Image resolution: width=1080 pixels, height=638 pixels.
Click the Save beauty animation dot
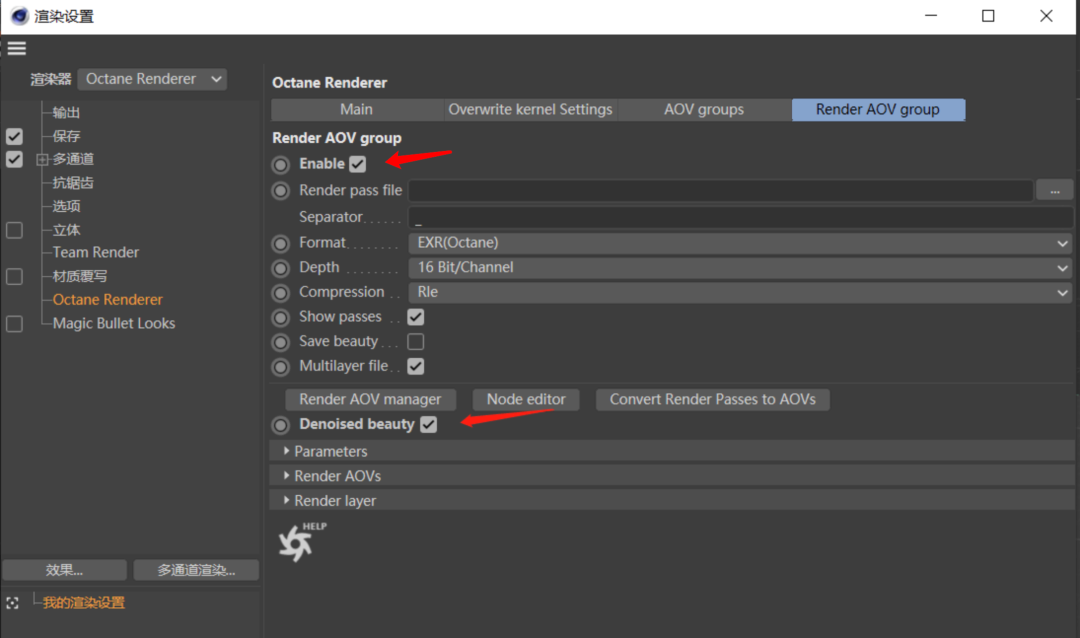280,342
